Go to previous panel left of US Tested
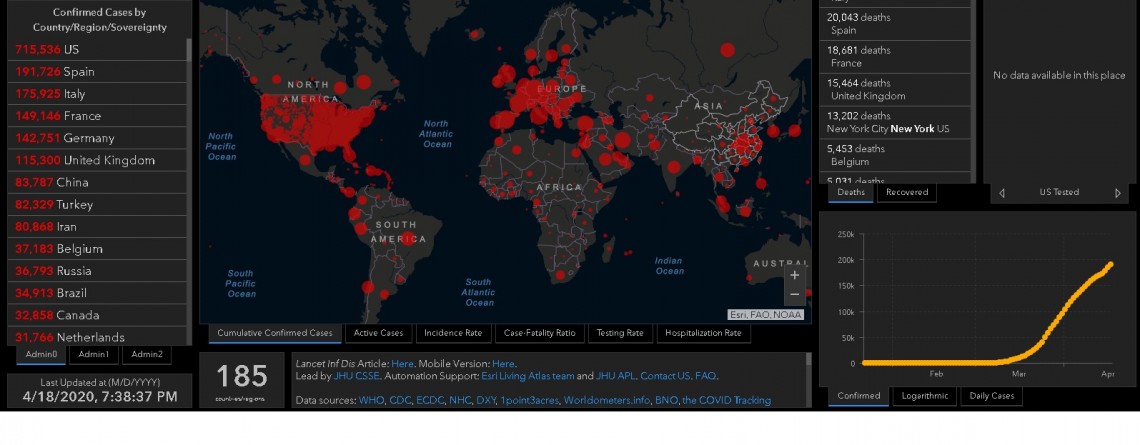 [x=1002, y=193]
